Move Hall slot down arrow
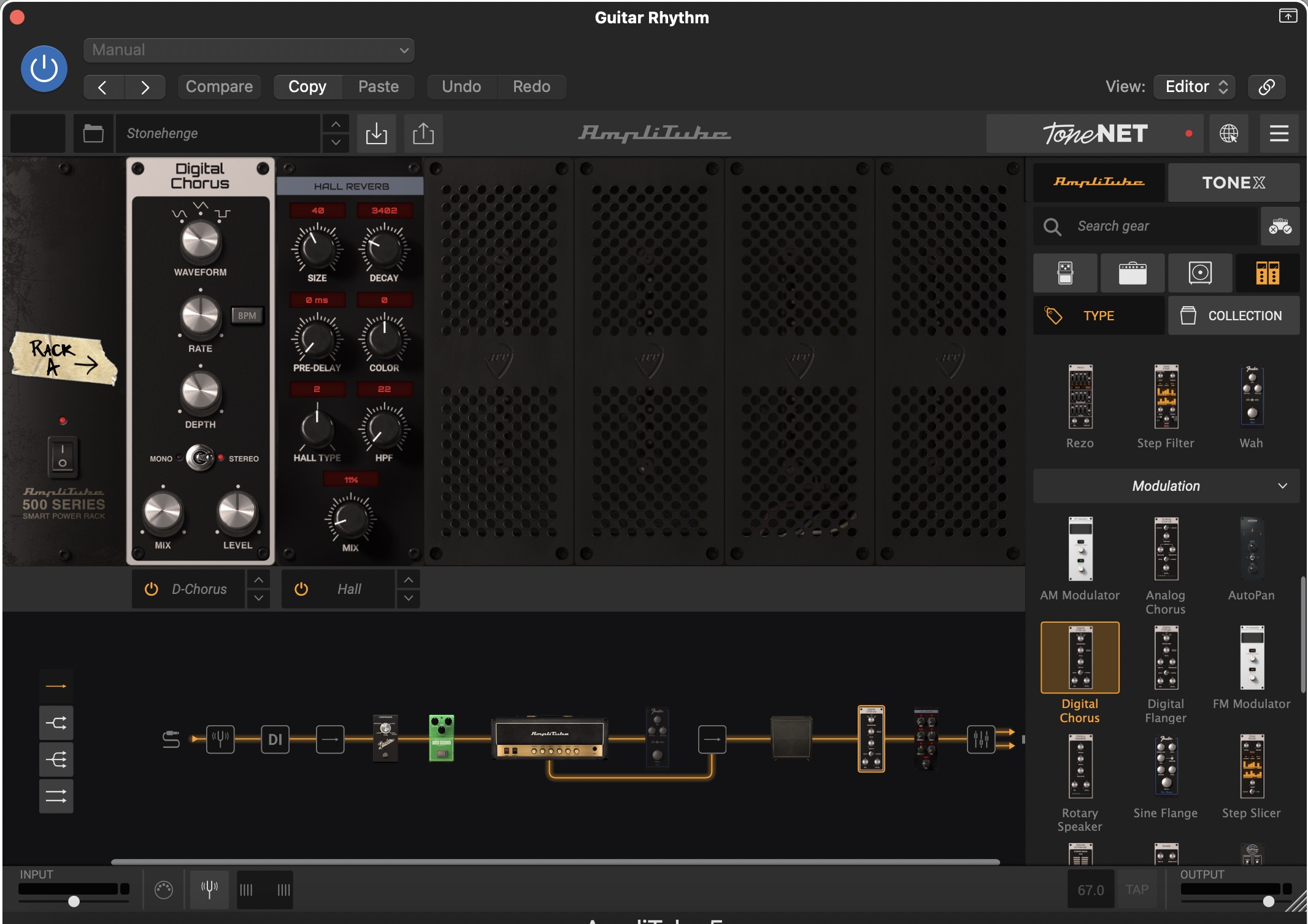Viewport: 1308px width, 924px height. coord(409,598)
